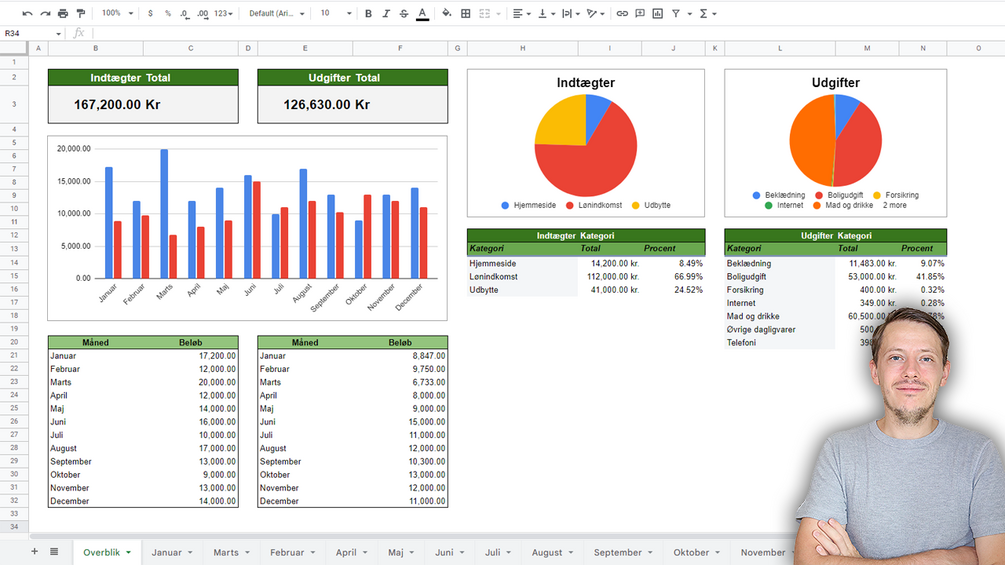Screen dimensions: 1005x565
Task: Expand the filter views dropdown arrow
Action: tap(690, 14)
